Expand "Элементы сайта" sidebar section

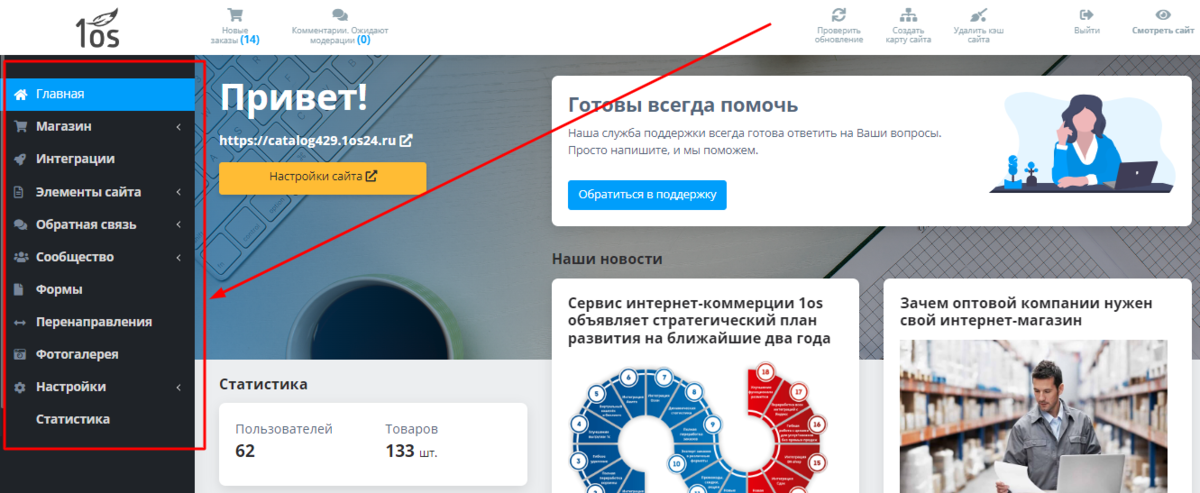(178, 192)
